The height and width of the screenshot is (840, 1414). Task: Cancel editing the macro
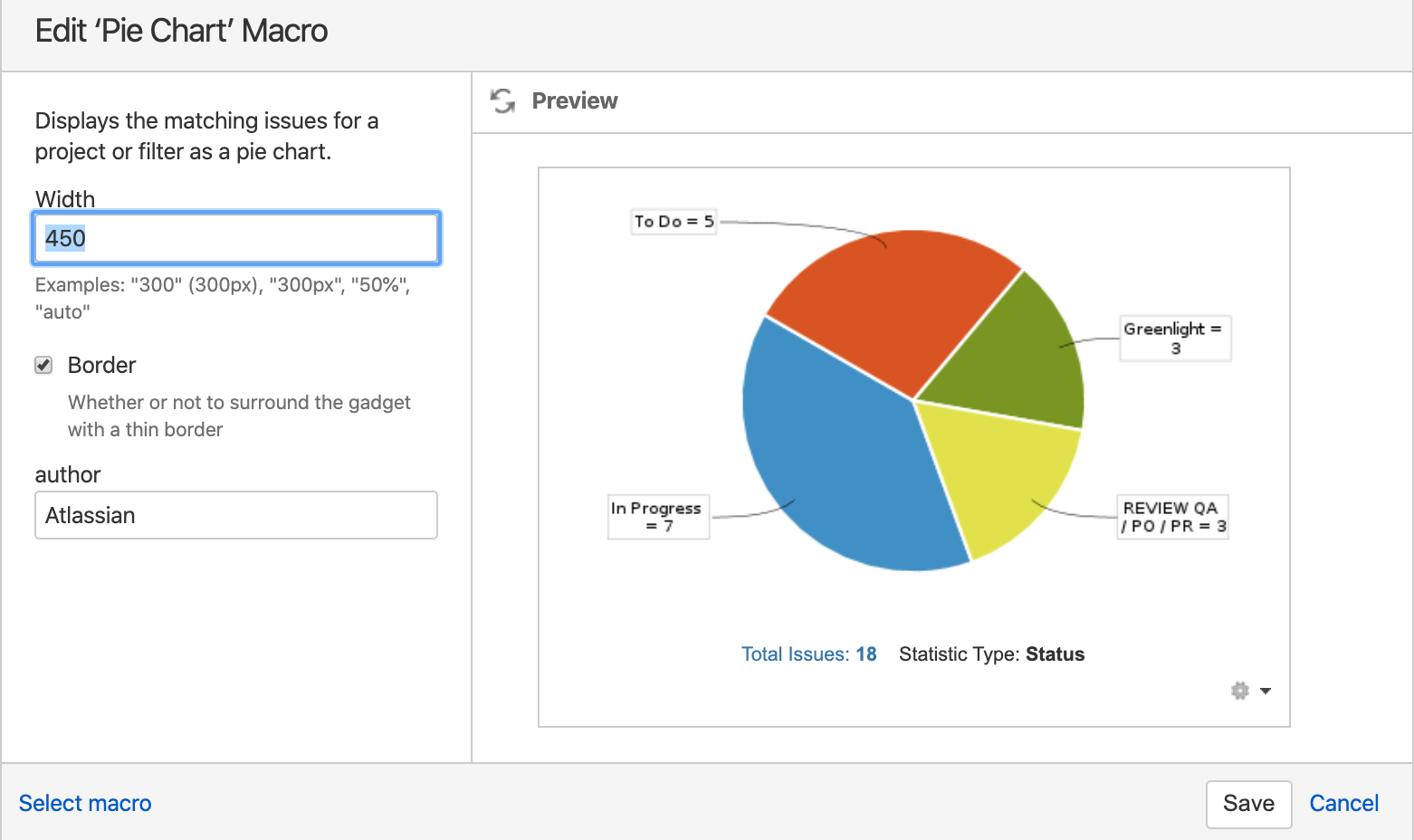pyautogui.click(x=1344, y=804)
